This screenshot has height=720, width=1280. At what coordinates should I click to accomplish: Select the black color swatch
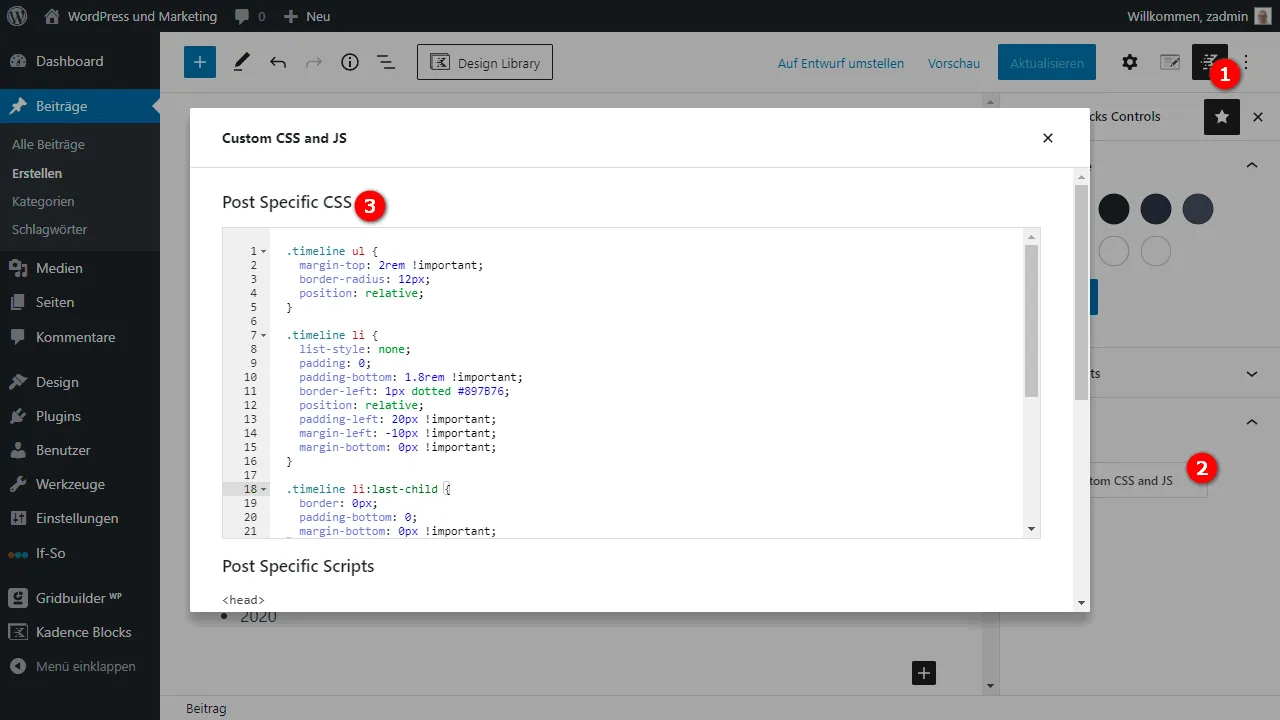[1114, 209]
